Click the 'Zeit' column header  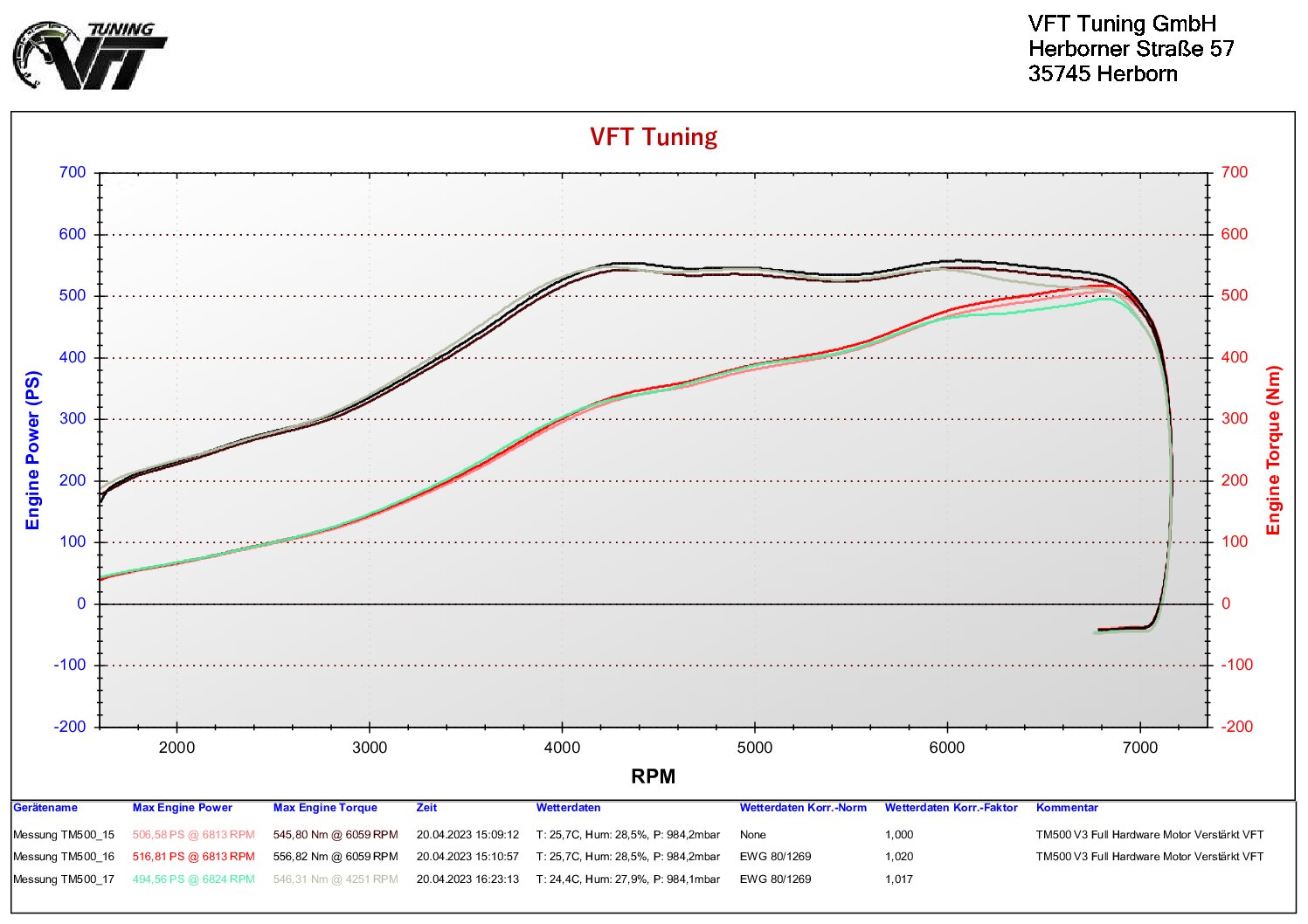click(426, 808)
